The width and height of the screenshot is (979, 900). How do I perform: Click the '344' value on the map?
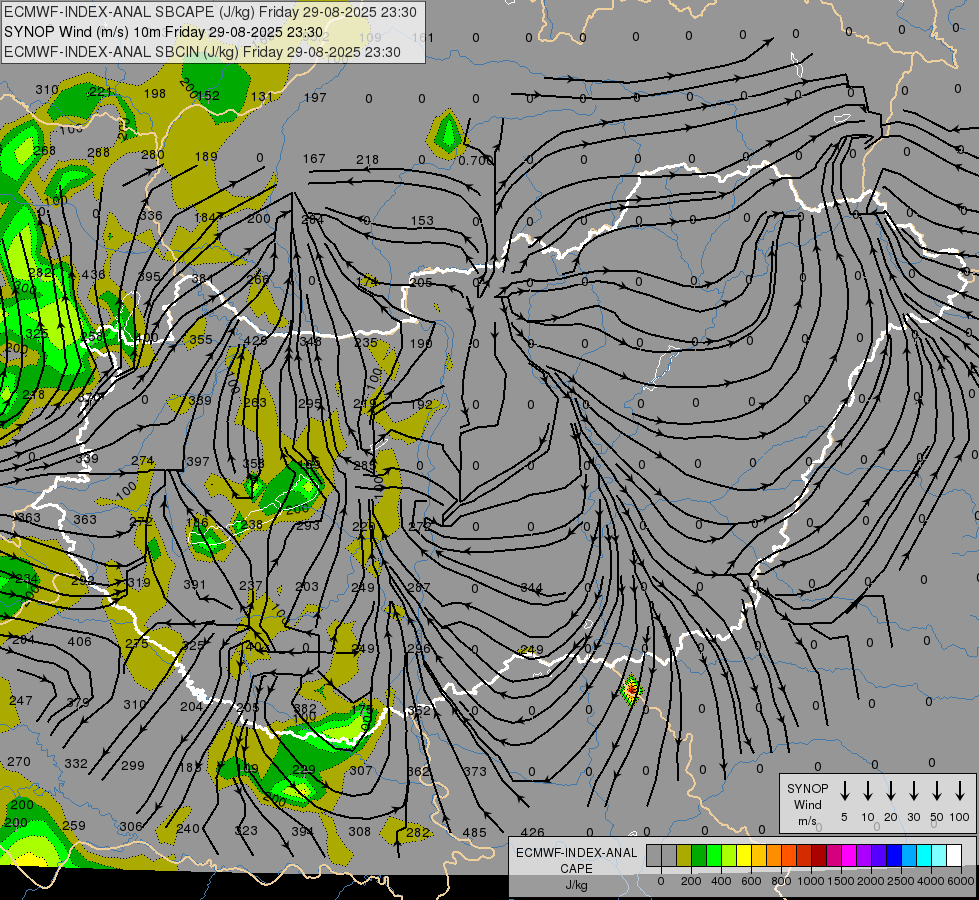pos(531,588)
